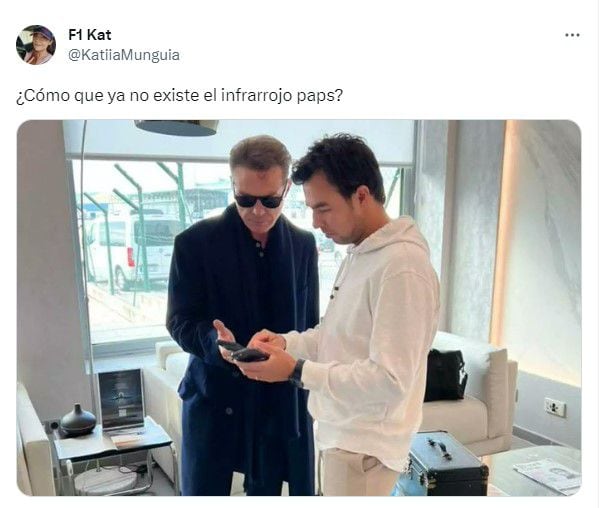Click the newspaper on the glass table
This screenshot has width=603, height=508.
[548, 476]
